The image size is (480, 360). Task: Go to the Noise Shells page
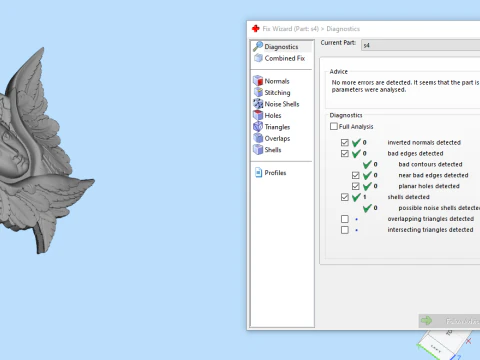(282, 104)
